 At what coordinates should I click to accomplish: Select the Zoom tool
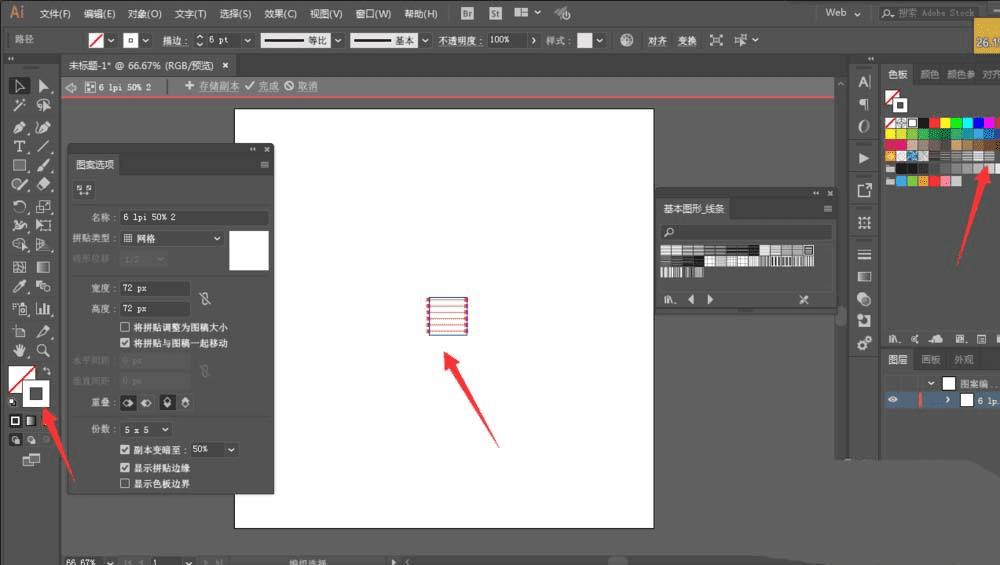click(x=43, y=350)
